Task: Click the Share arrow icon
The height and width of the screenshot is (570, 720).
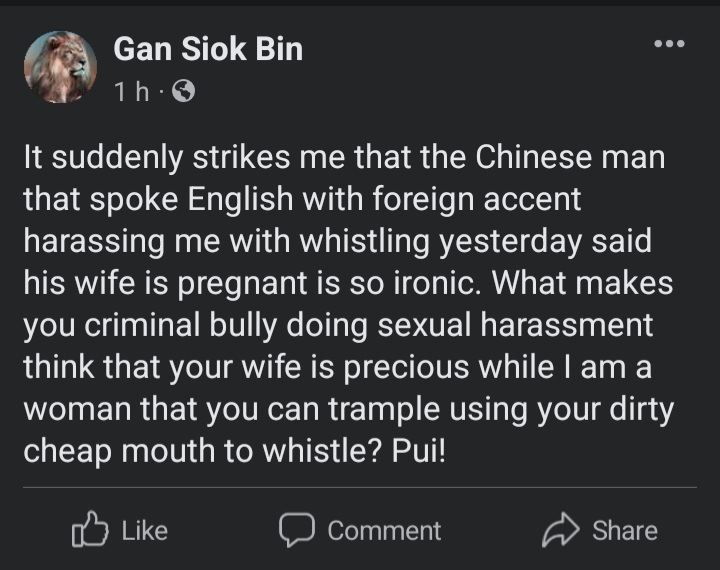Action: [x=561, y=530]
